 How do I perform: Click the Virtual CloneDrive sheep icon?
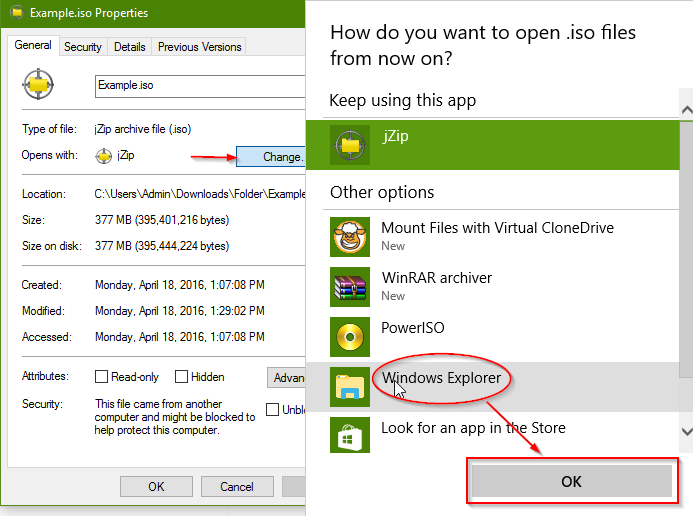(x=350, y=237)
